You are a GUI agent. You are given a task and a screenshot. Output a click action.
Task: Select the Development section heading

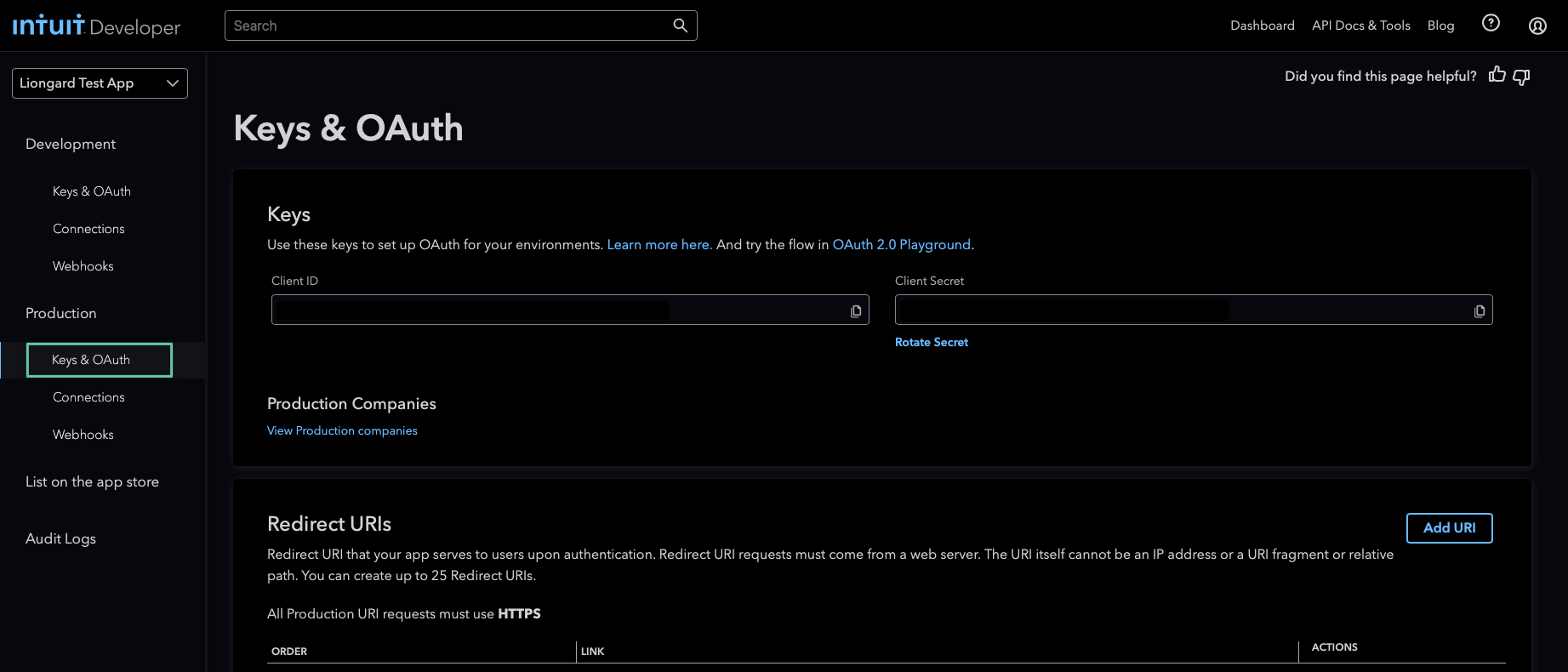[x=71, y=144]
